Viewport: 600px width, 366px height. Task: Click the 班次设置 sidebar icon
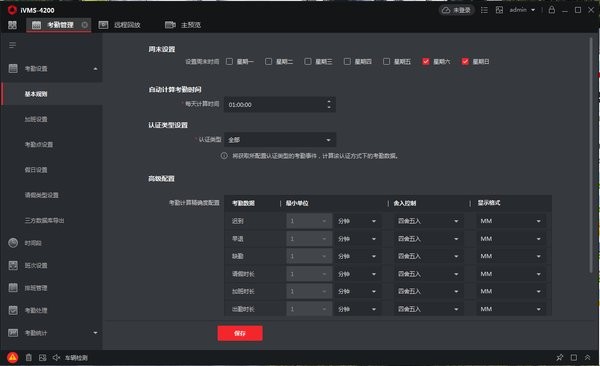13,265
